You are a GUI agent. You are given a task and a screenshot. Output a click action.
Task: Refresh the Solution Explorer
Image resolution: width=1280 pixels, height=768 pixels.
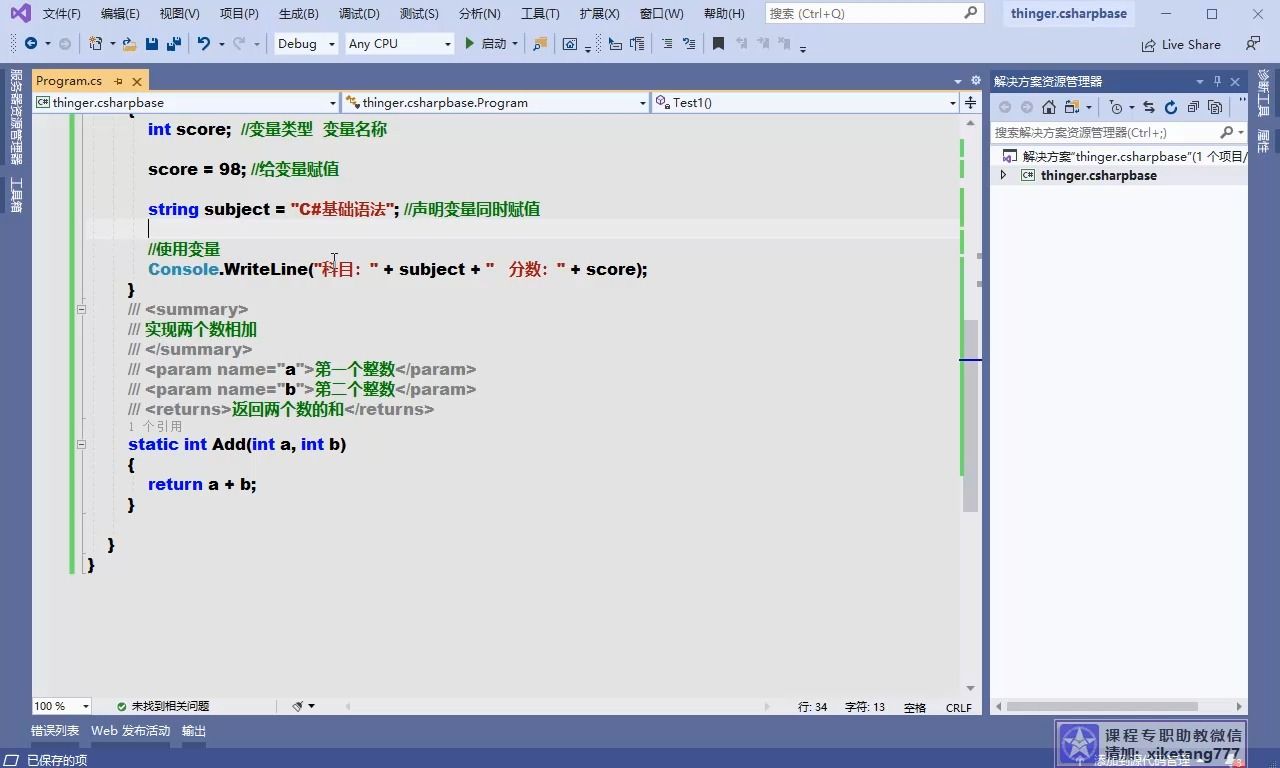click(1170, 107)
